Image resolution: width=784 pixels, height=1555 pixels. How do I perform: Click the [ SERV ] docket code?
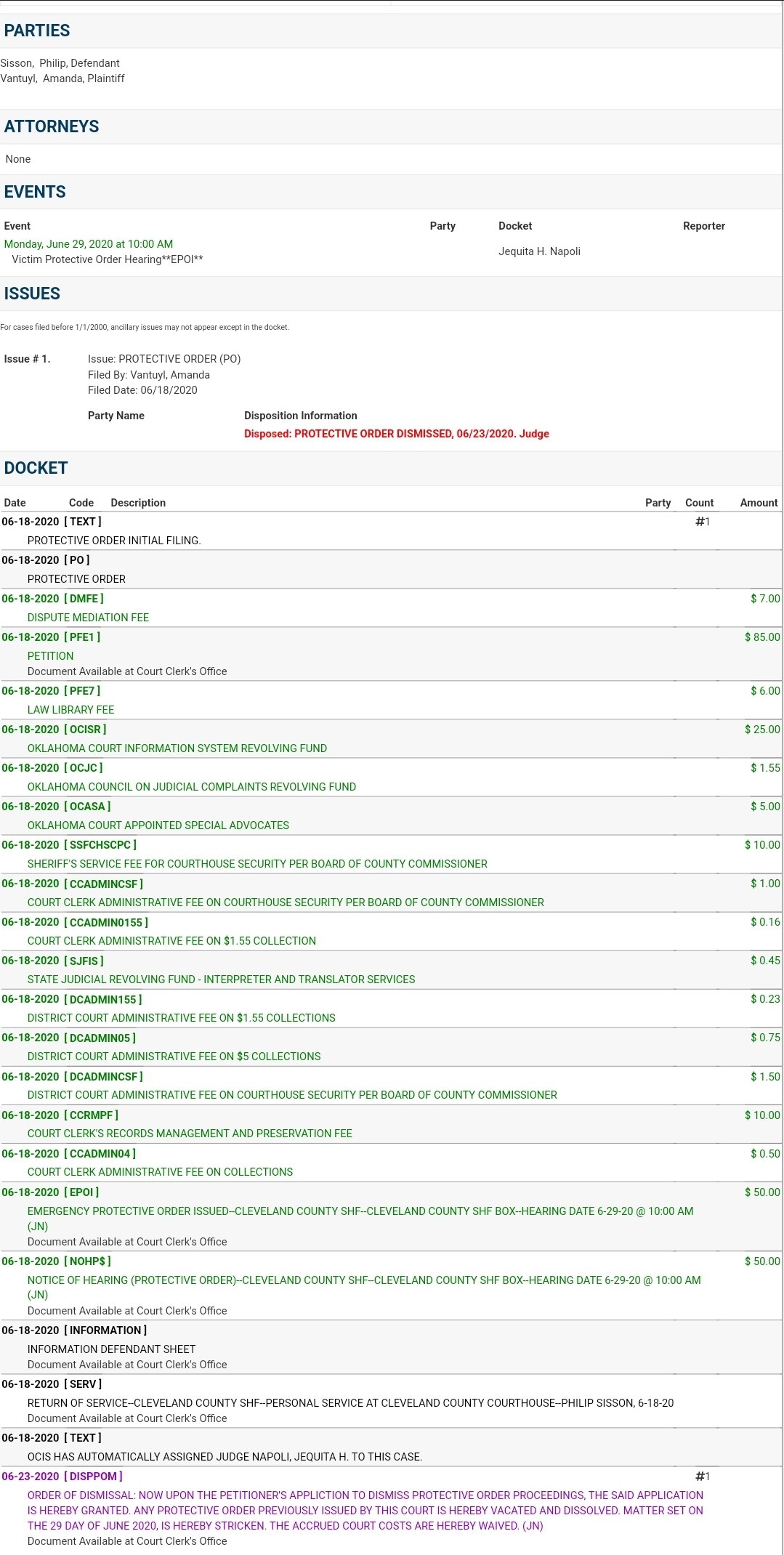pos(83,1384)
